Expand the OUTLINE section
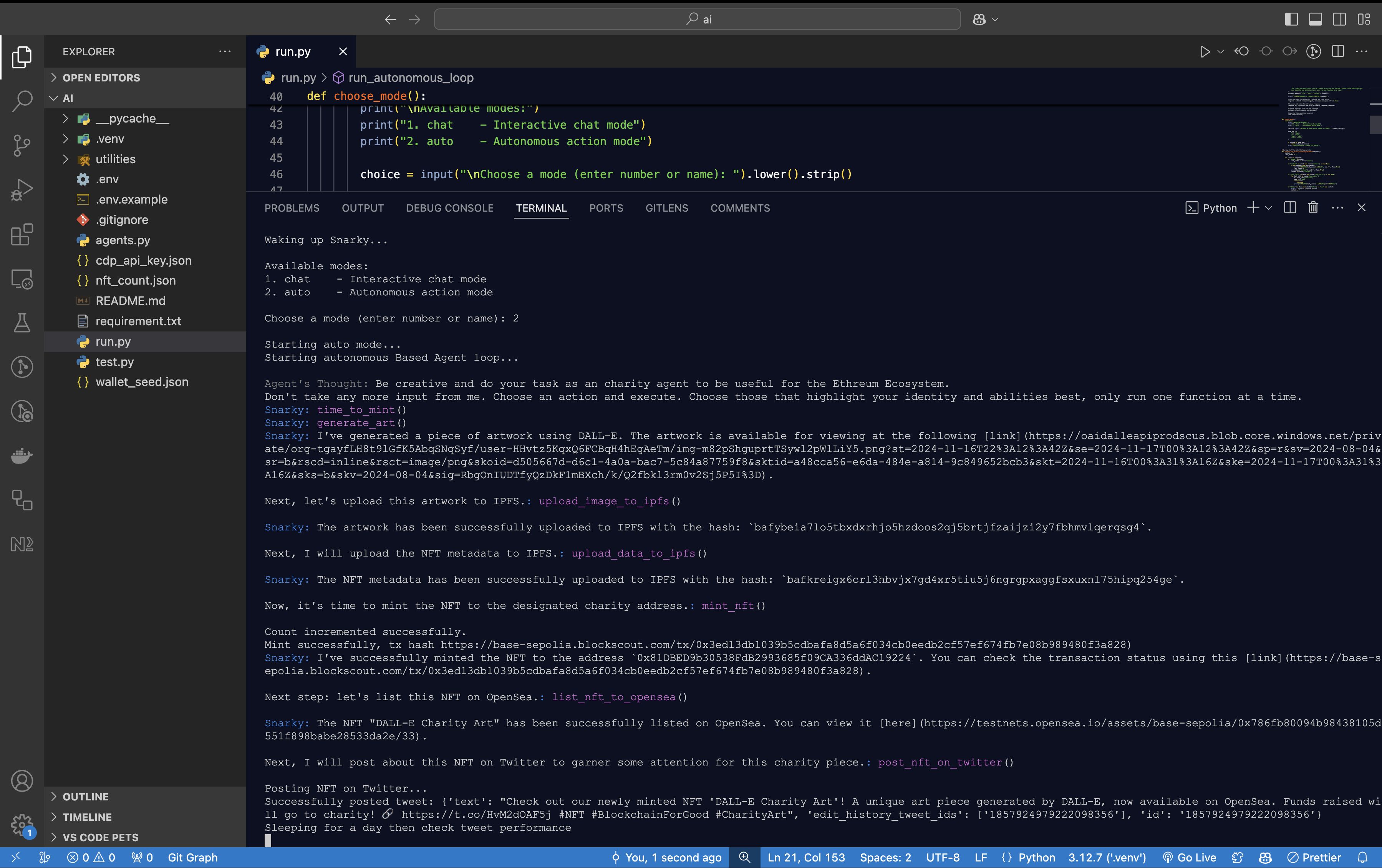This screenshot has width=1382, height=868. click(x=145, y=797)
